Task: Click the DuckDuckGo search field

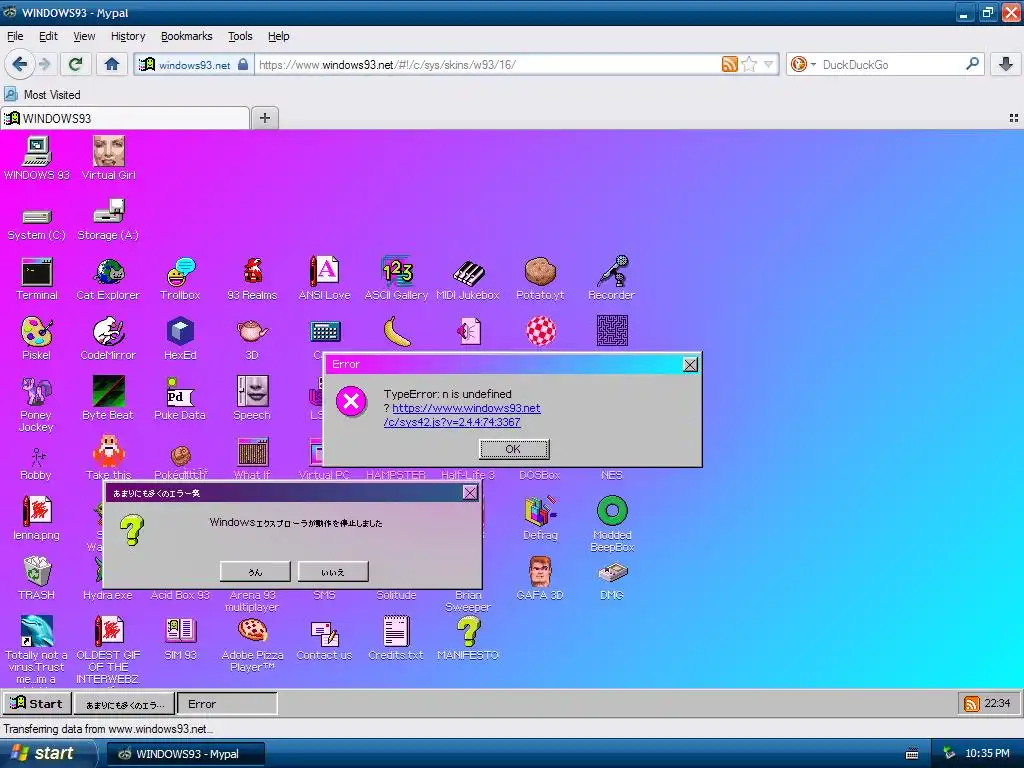Action: pyautogui.click(x=891, y=64)
